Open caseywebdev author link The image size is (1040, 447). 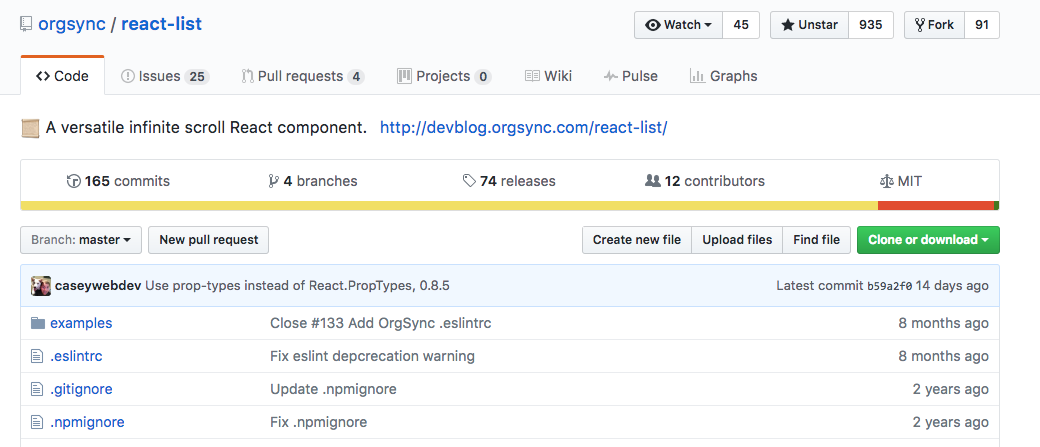click(98, 286)
